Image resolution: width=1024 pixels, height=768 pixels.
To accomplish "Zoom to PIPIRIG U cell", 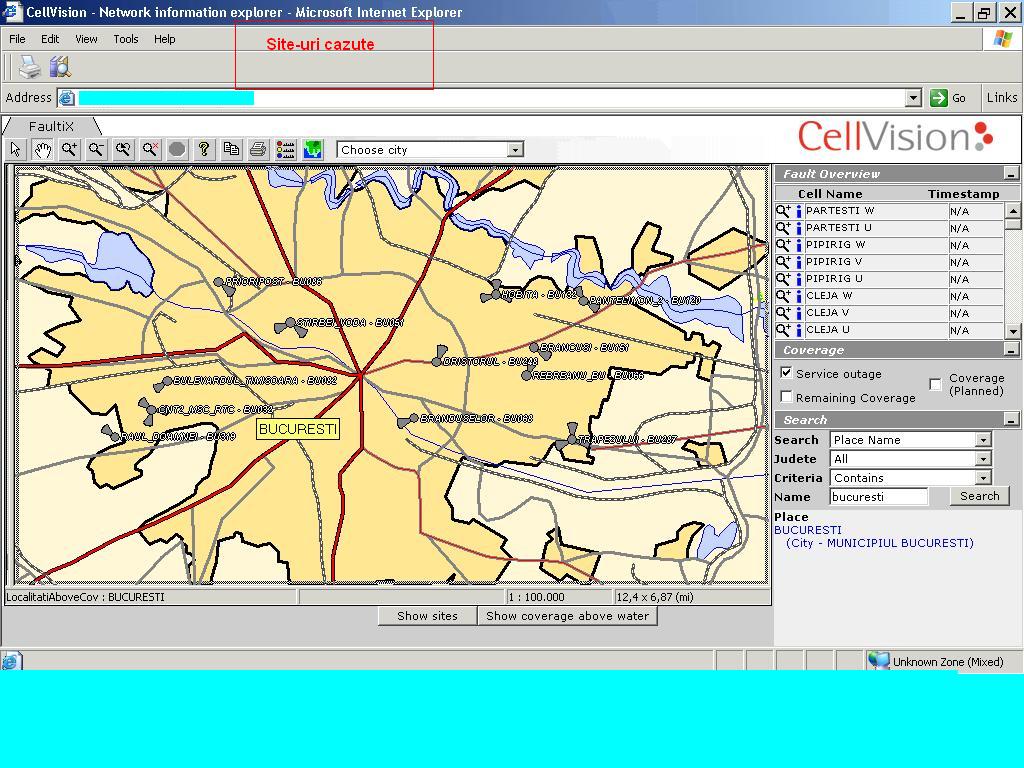I will pyautogui.click(x=783, y=279).
